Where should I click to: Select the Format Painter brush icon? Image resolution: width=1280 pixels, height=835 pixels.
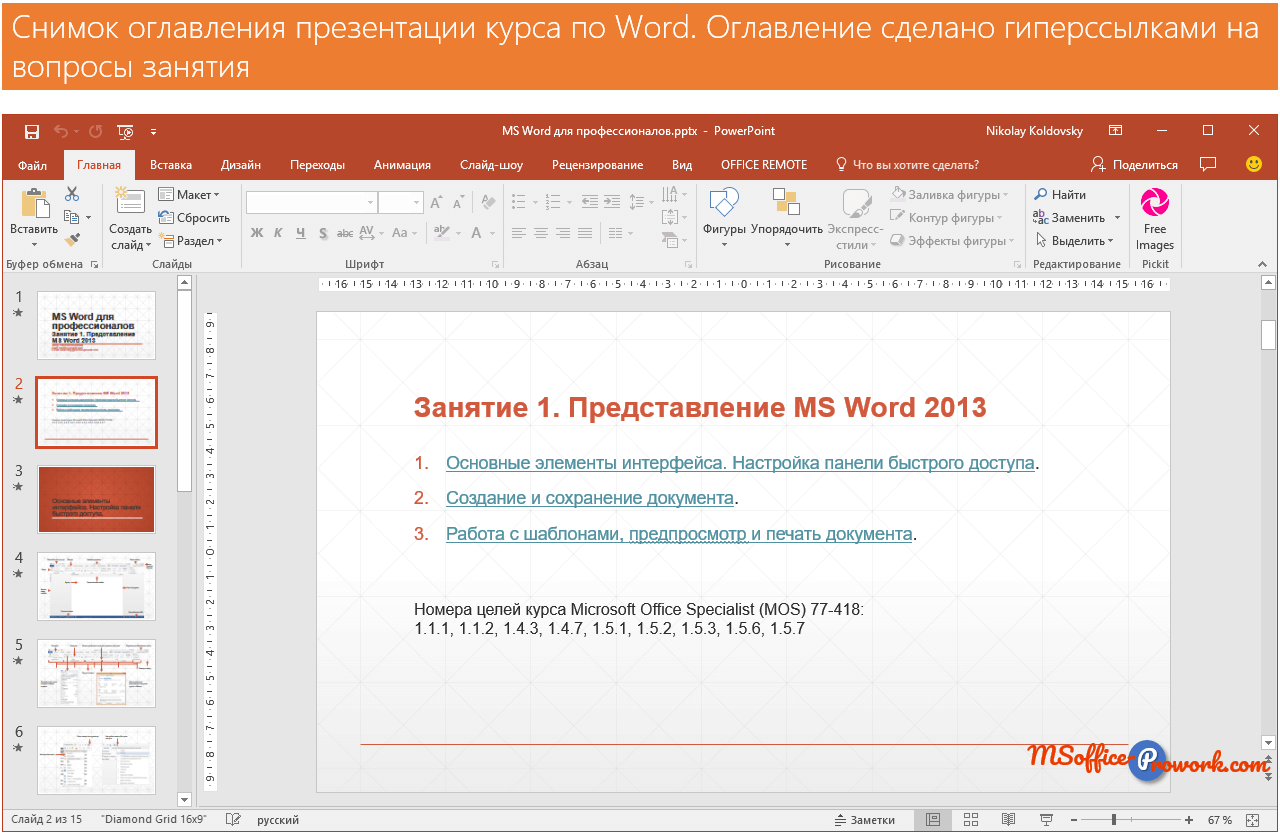72,240
